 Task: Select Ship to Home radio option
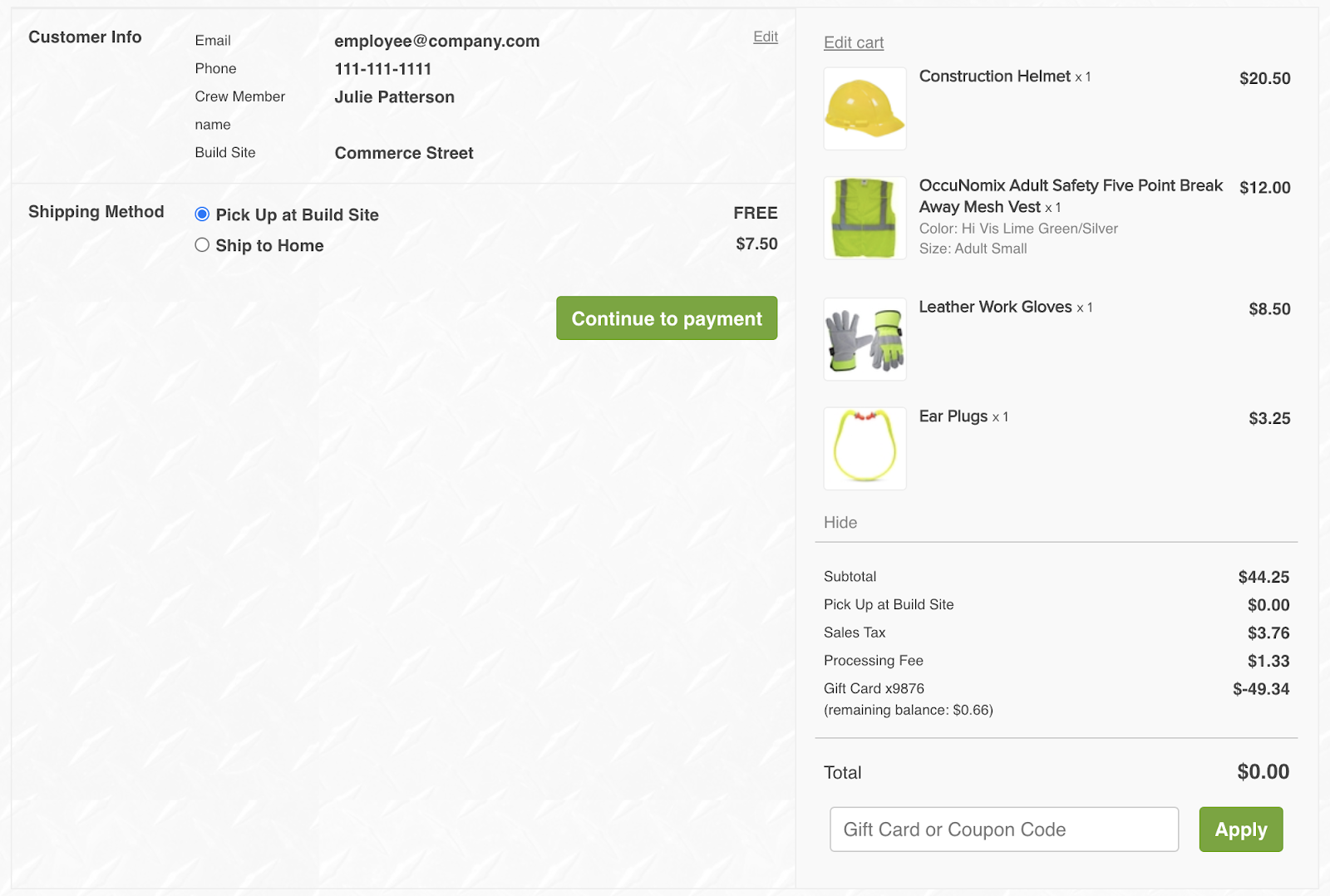pos(202,245)
